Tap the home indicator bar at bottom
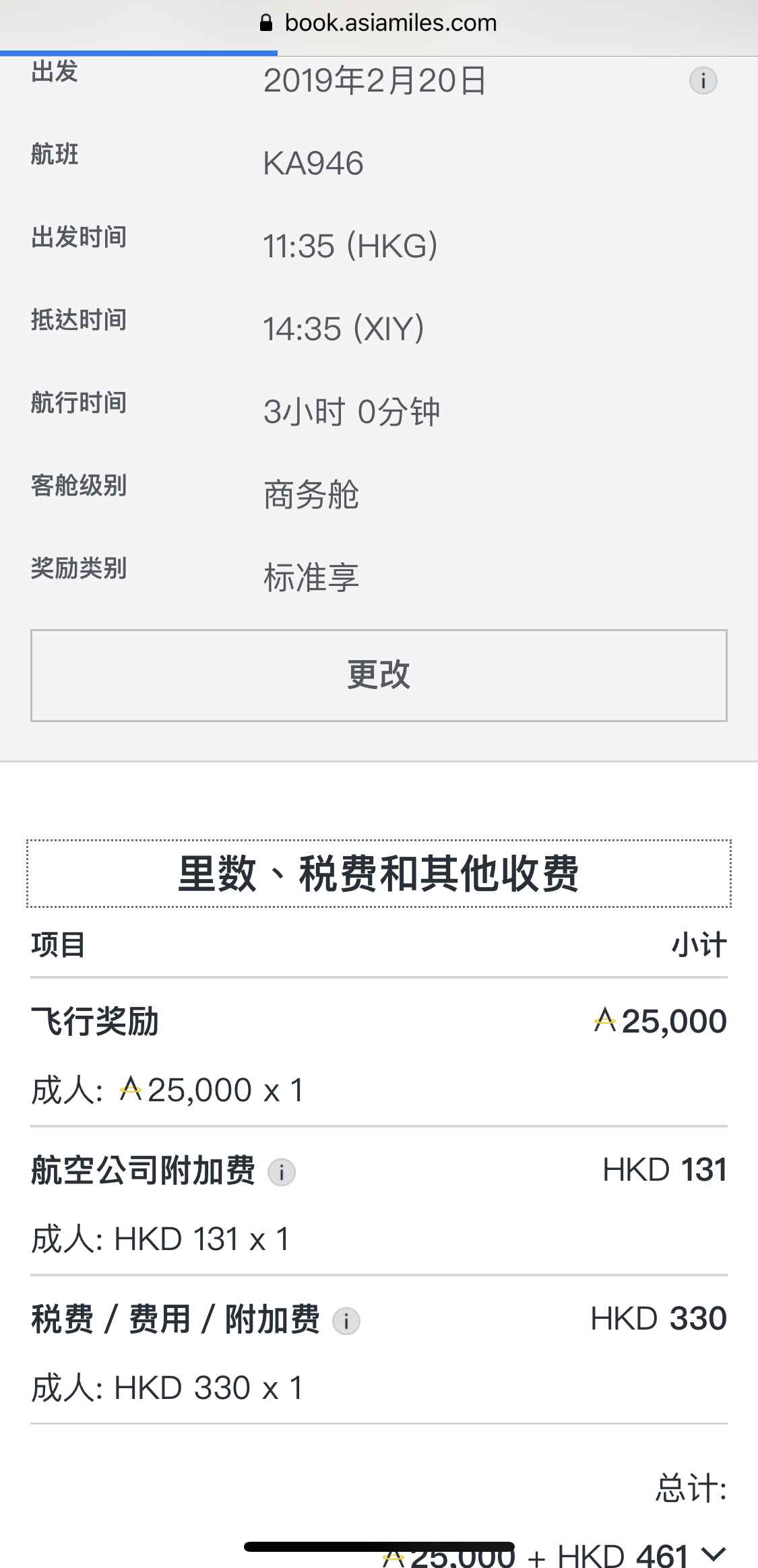The height and width of the screenshot is (1568, 758). (x=379, y=1546)
